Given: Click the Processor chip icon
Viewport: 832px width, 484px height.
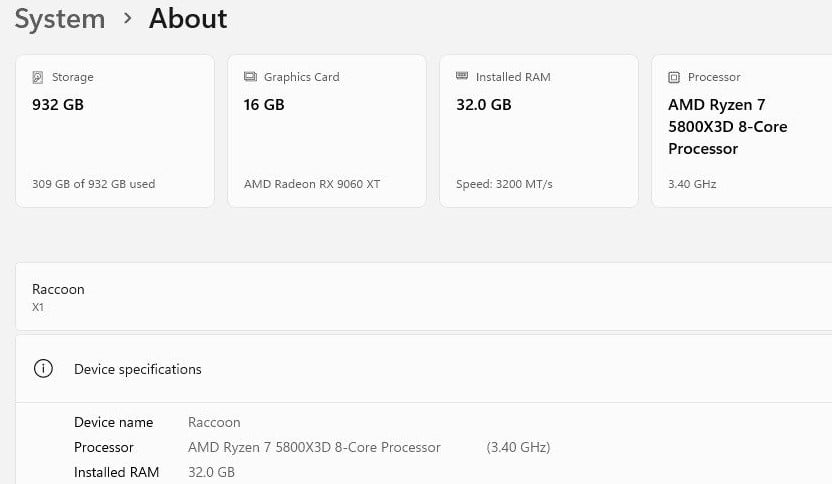Looking at the screenshot, I should click(674, 77).
